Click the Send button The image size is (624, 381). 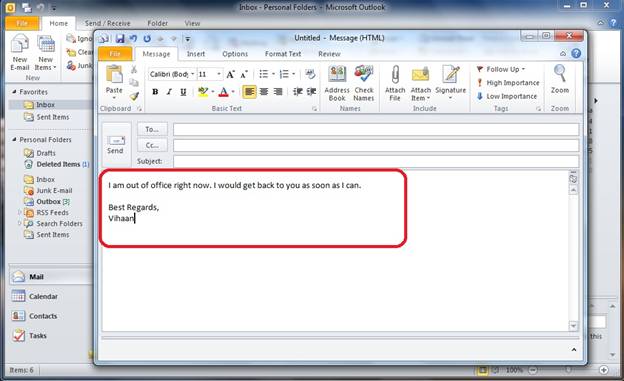[x=115, y=145]
